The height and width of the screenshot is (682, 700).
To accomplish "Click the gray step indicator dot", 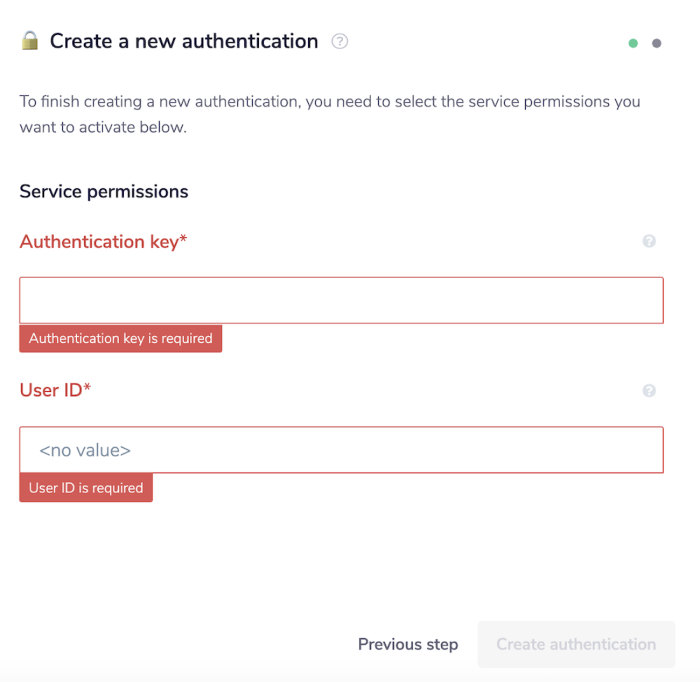I will (657, 44).
